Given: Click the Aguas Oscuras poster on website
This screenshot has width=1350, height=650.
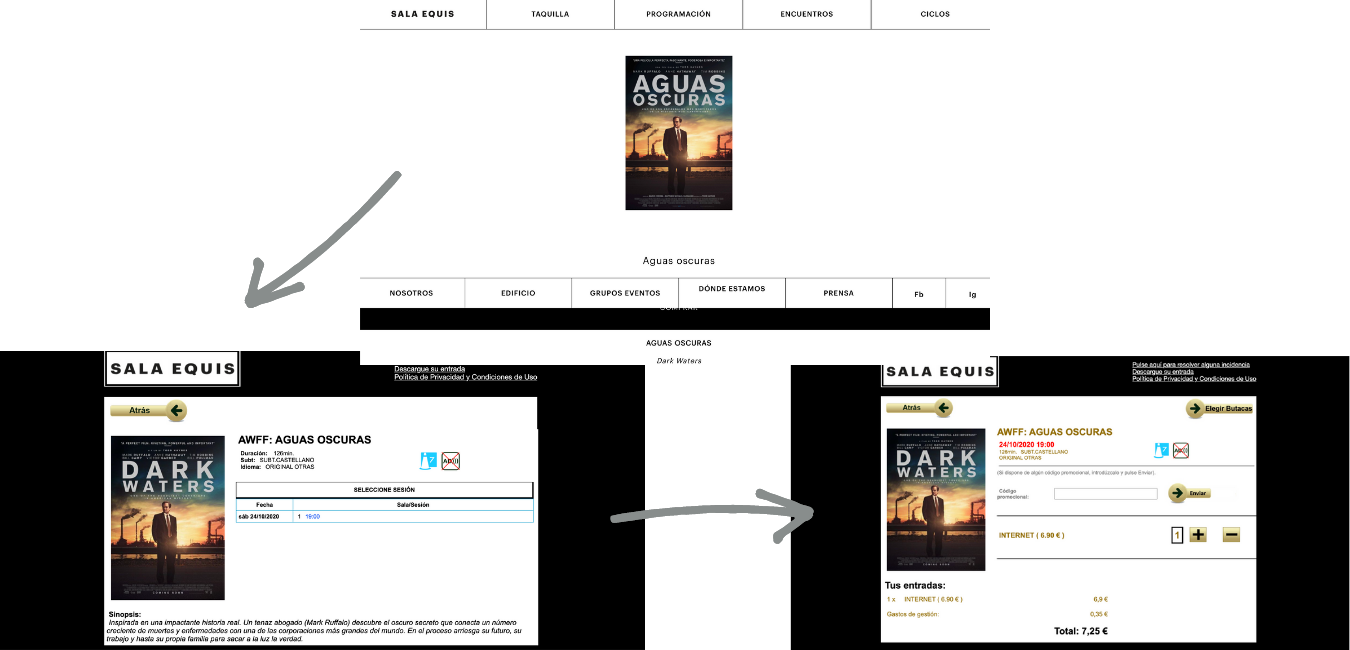Looking at the screenshot, I should point(678,133).
